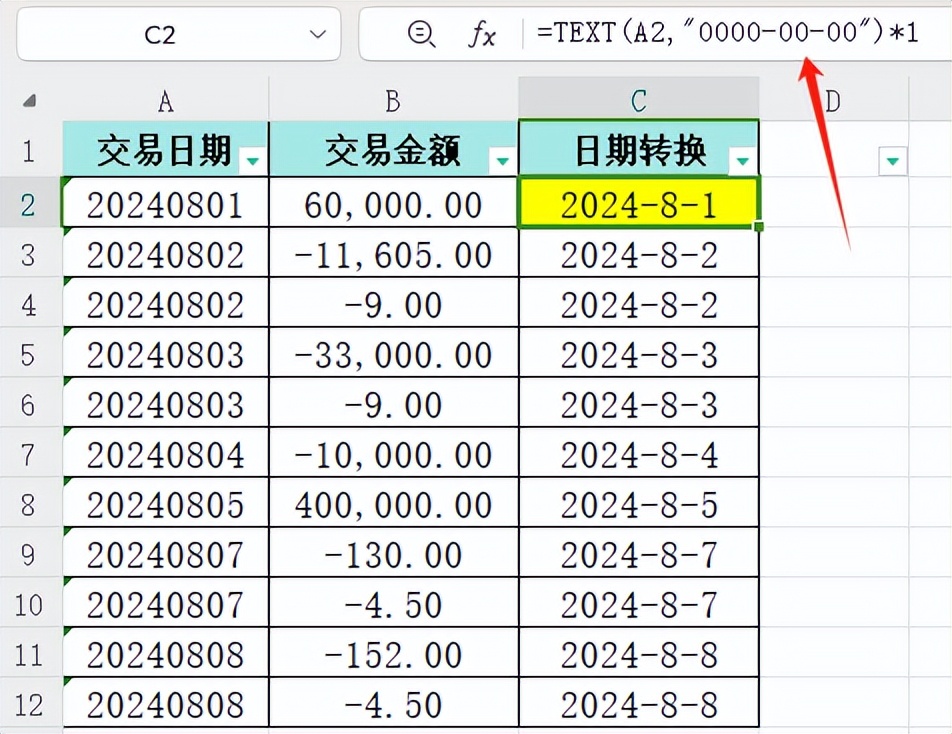
Task: Select row 6 header
Action: pyautogui.click(x=29, y=403)
